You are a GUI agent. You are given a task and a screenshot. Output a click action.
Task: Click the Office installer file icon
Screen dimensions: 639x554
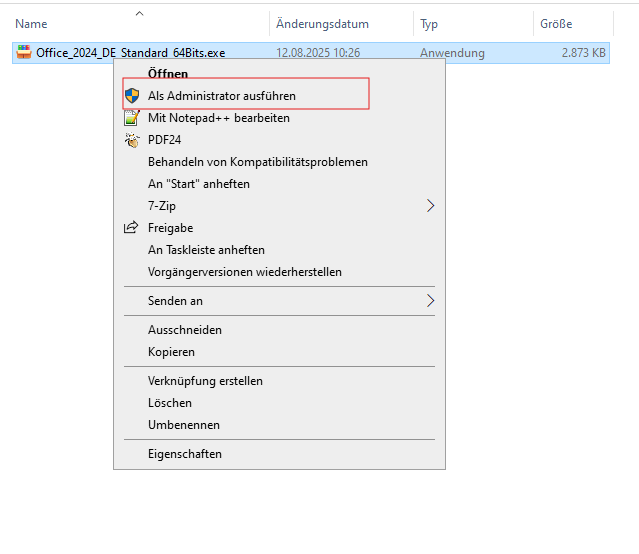click(23, 52)
